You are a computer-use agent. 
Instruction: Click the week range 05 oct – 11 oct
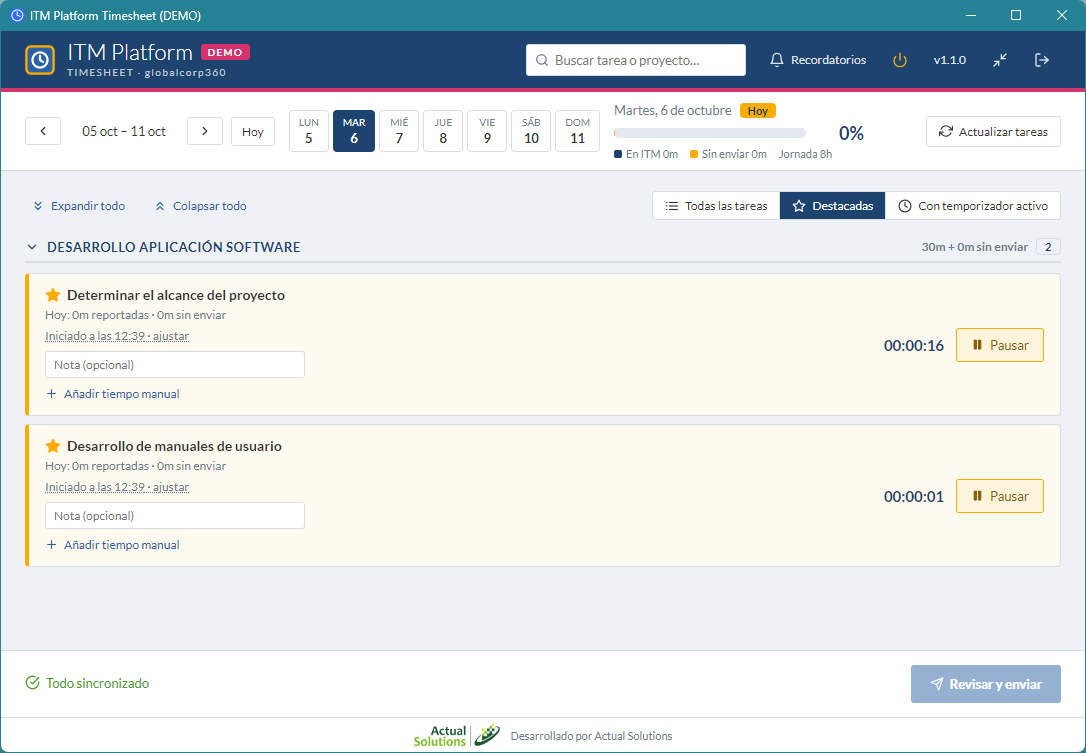pyautogui.click(x=124, y=132)
